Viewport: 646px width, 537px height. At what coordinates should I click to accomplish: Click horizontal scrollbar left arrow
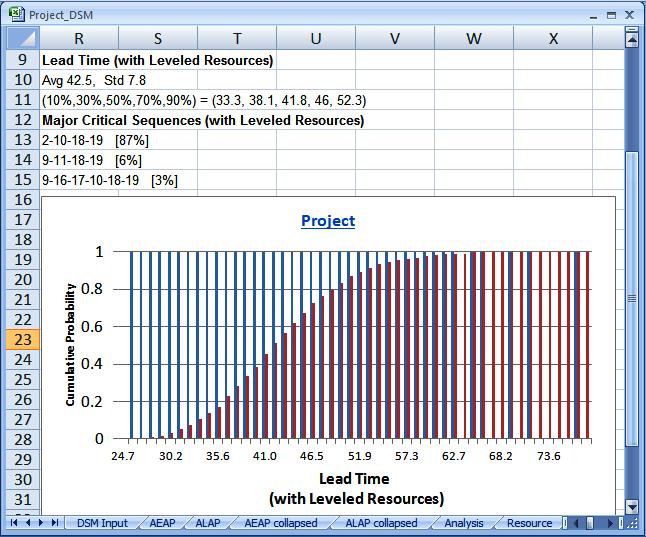point(576,523)
